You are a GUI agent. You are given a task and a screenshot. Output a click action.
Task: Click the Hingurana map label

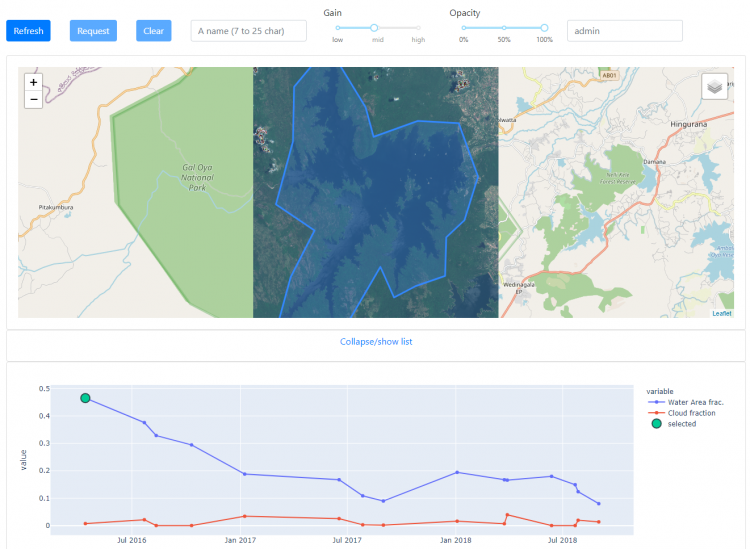pyautogui.click(x=688, y=124)
